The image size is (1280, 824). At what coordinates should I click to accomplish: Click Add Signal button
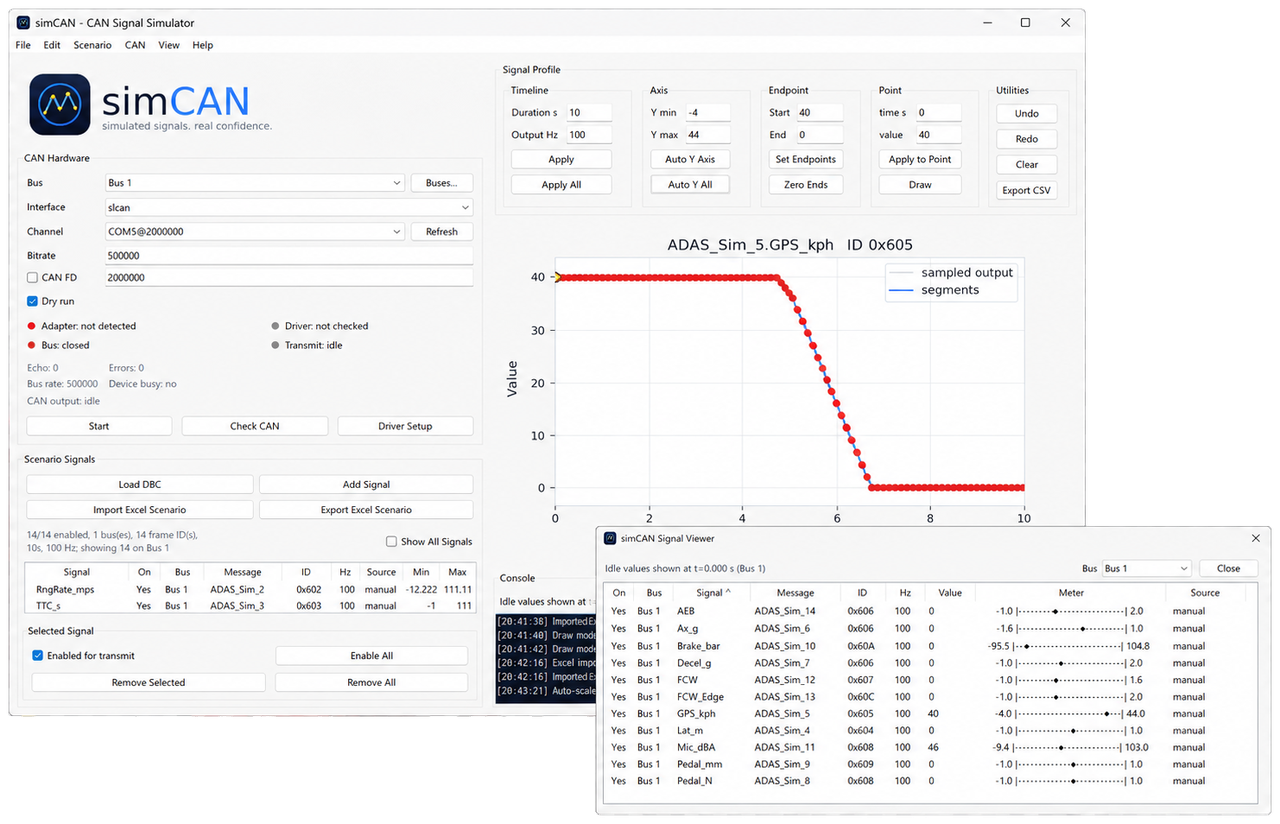click(x=366, y=484)
